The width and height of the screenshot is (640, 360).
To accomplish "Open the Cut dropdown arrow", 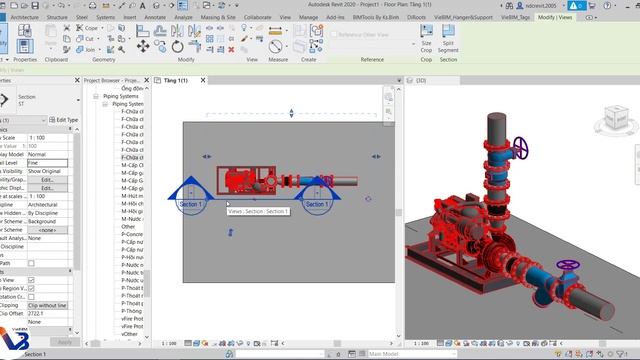I will coord(98,39).
